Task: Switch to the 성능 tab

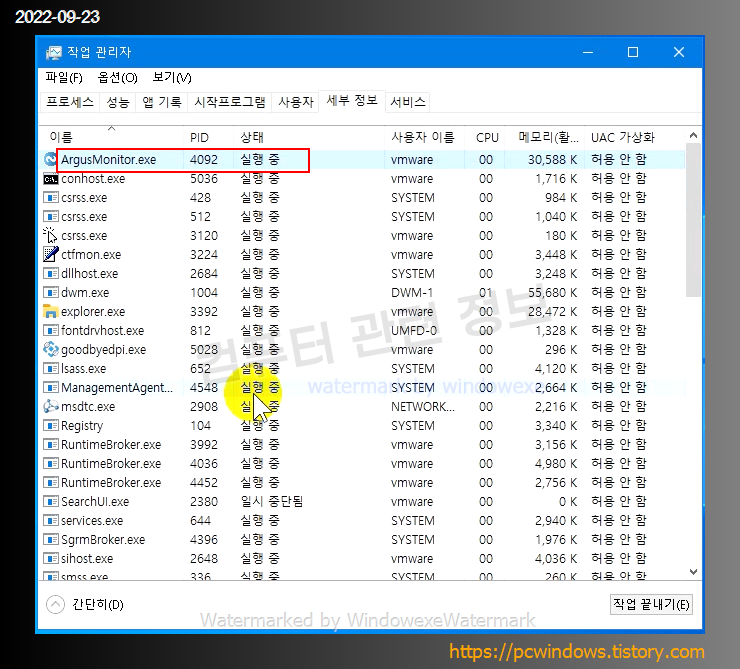Action: pyautogui.click(x=118, y=102)
